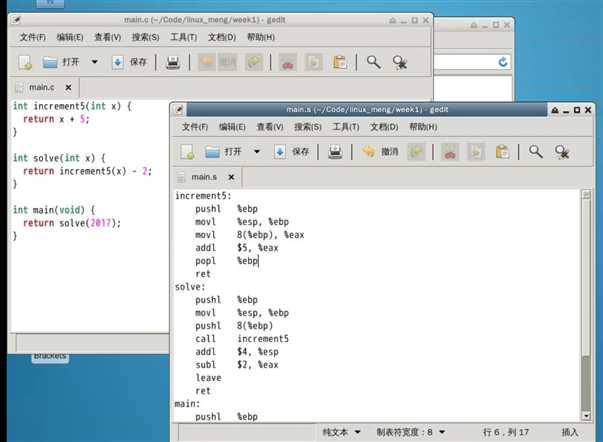Undo in the main.c window toolbar

[x=207, y=62]
